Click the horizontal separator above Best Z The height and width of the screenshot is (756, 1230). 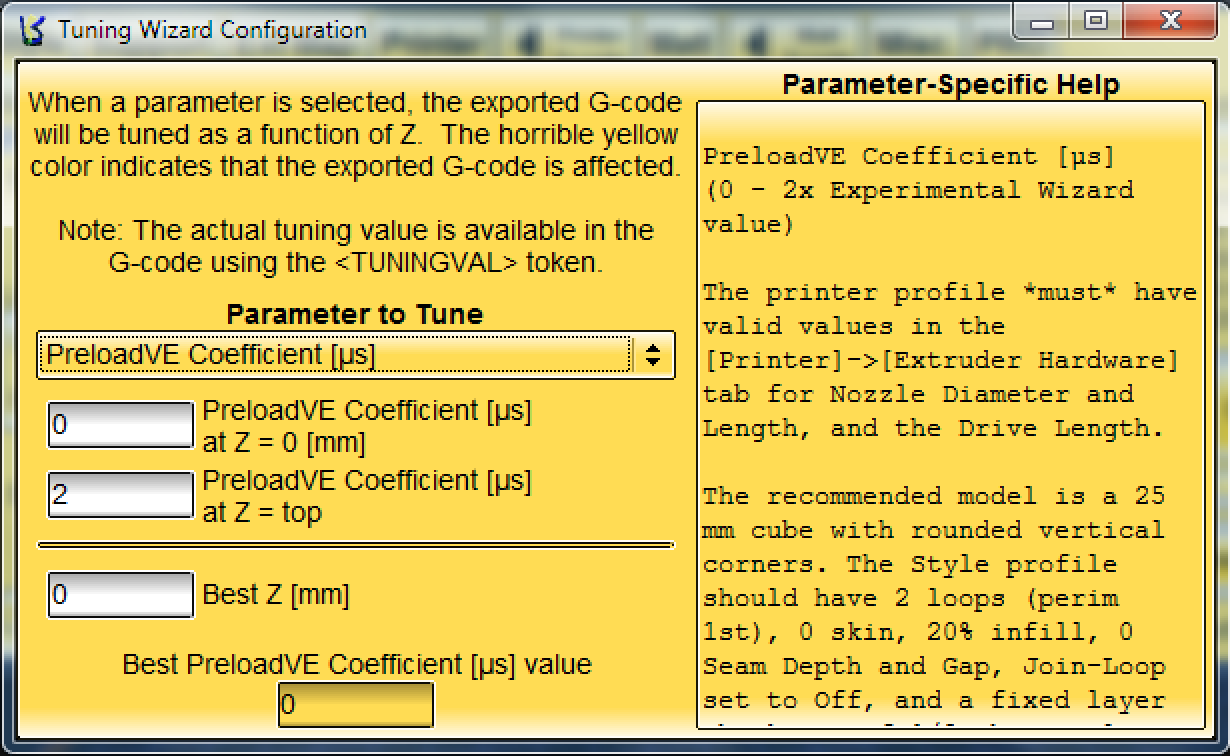355,546
